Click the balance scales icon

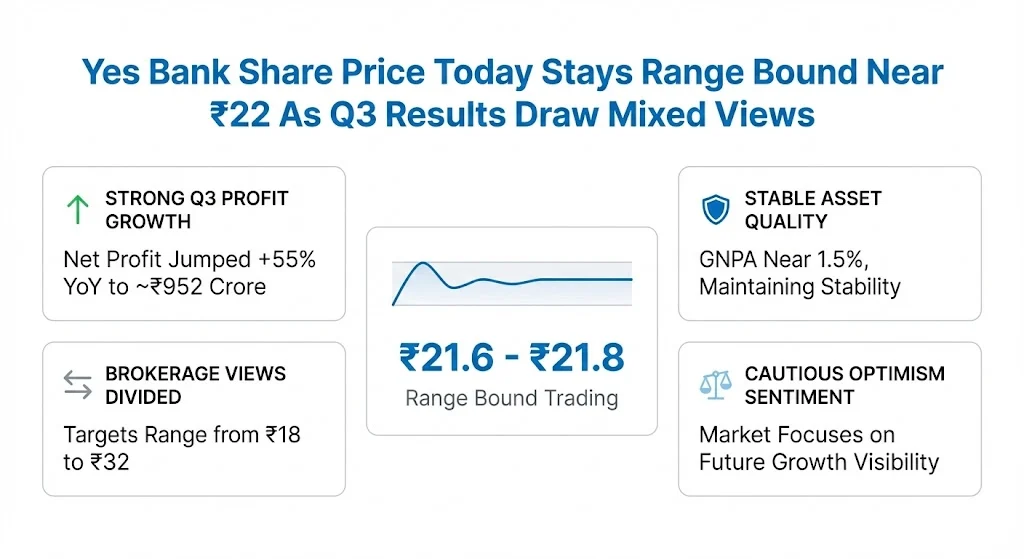pos(716,385)
